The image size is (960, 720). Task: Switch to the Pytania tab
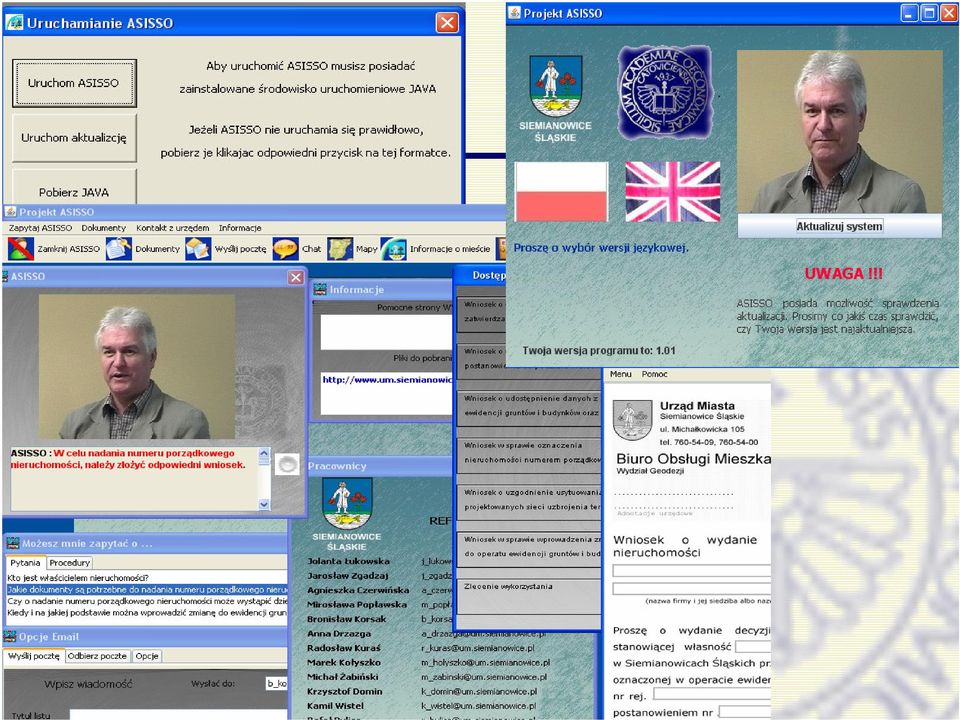tap(25, 563)
